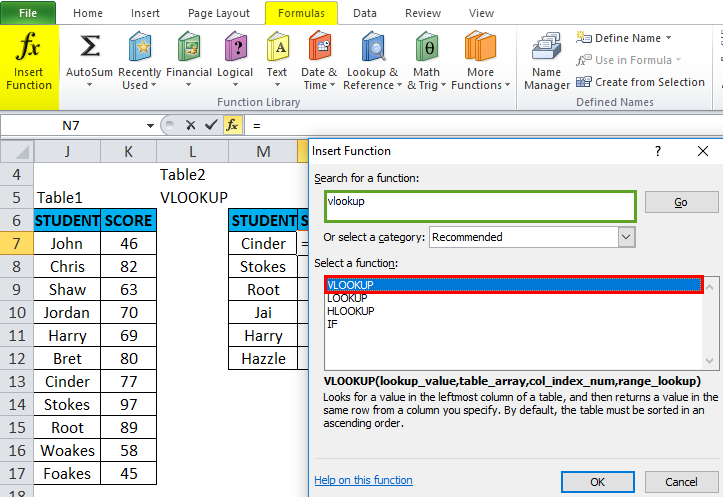
Task: Confirm formula with checkmark icon
Action: [x=211, y=125]
